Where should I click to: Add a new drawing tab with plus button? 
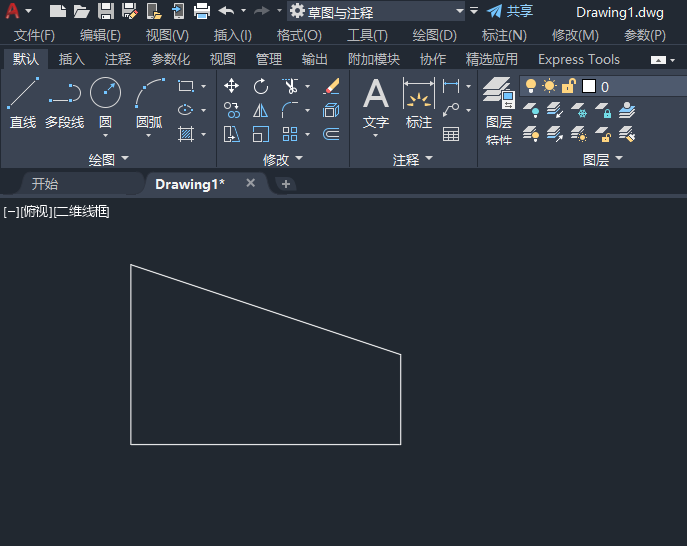coord(286,184)
